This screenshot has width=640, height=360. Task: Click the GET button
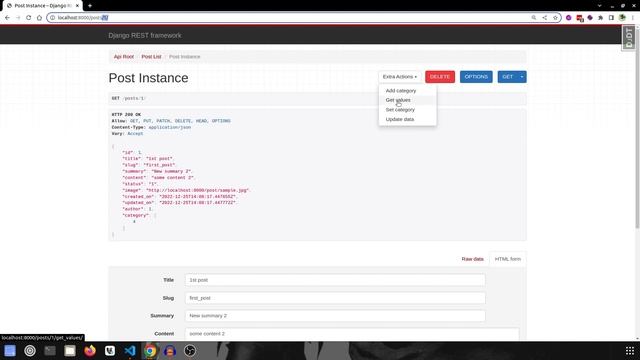[x=507, y=77]
